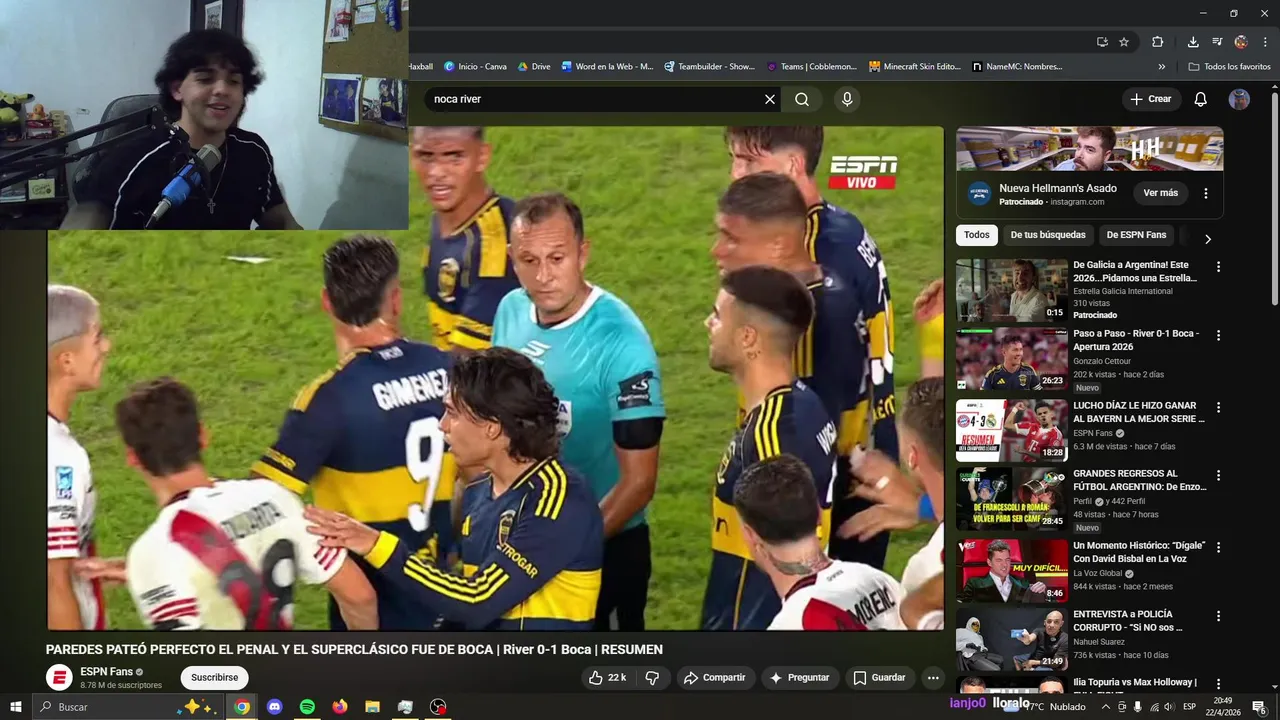The width and height of the screenshot is (1280, 720).
Task: Clear the YouTube search box text
Action: (x=770, y=99)
